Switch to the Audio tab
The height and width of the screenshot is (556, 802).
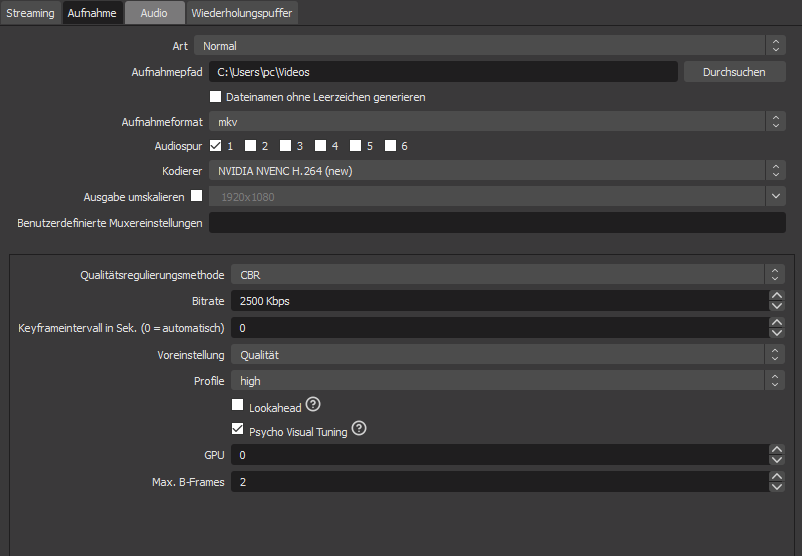tap(154, 13)
